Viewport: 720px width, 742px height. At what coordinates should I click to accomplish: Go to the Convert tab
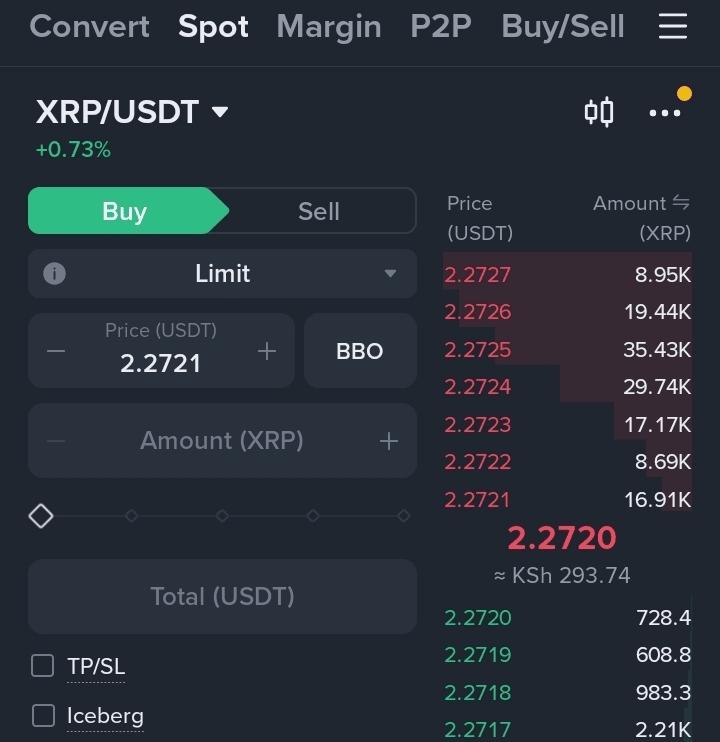[x=90, y=27]
